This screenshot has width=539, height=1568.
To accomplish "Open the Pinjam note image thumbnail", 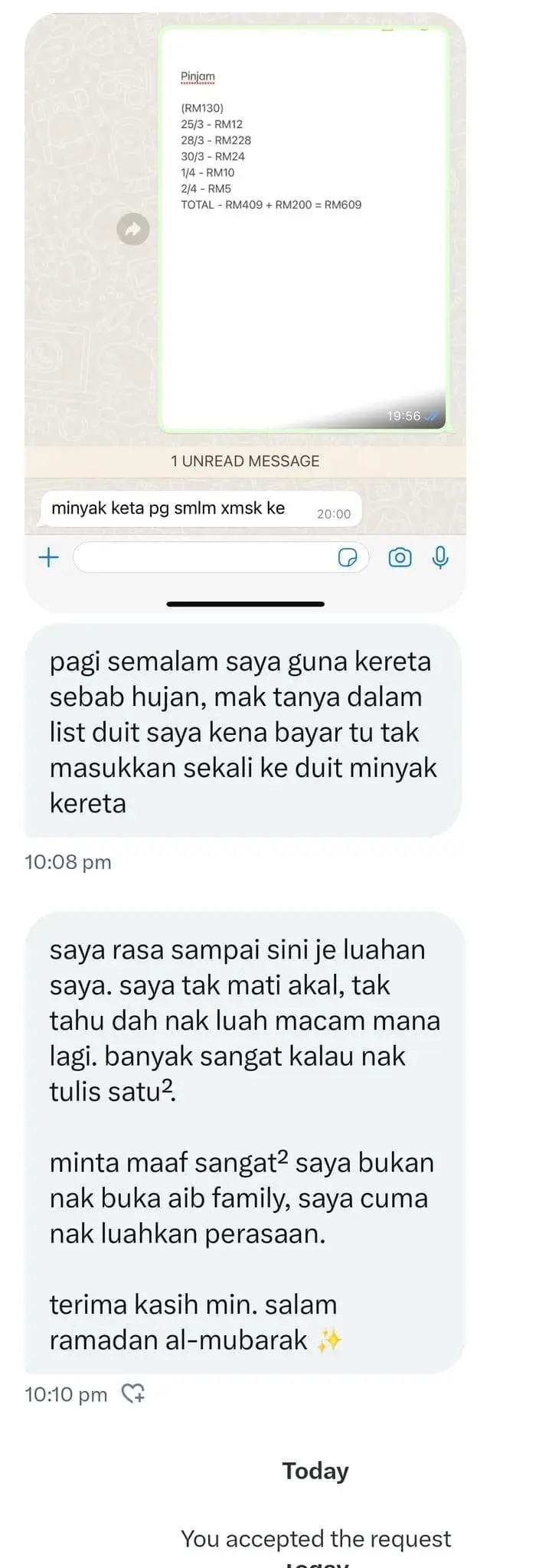I will (x=303, y=228).
